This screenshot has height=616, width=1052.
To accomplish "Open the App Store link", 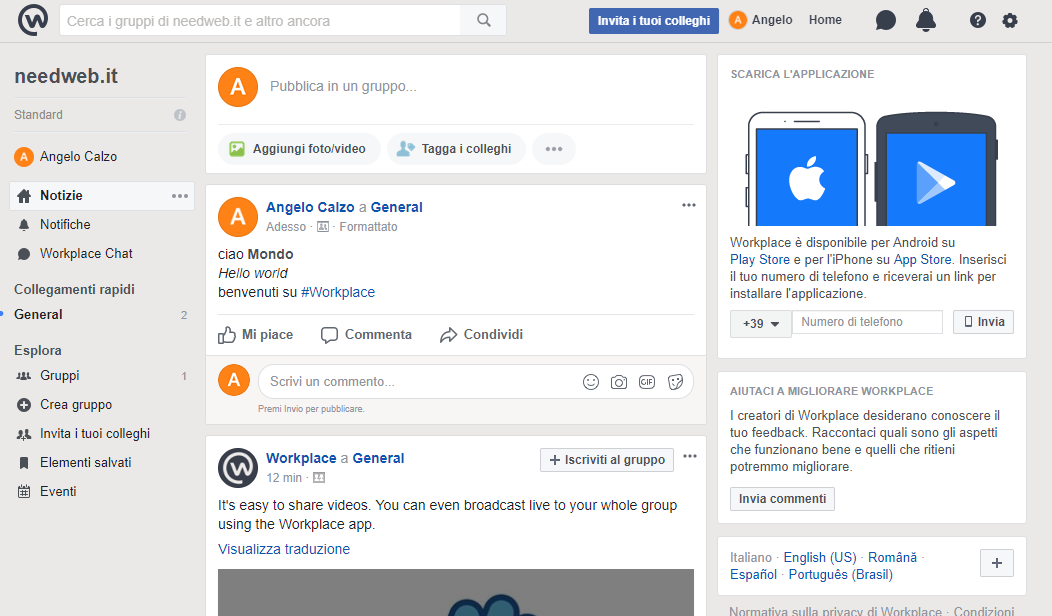I will pos(923,260).
